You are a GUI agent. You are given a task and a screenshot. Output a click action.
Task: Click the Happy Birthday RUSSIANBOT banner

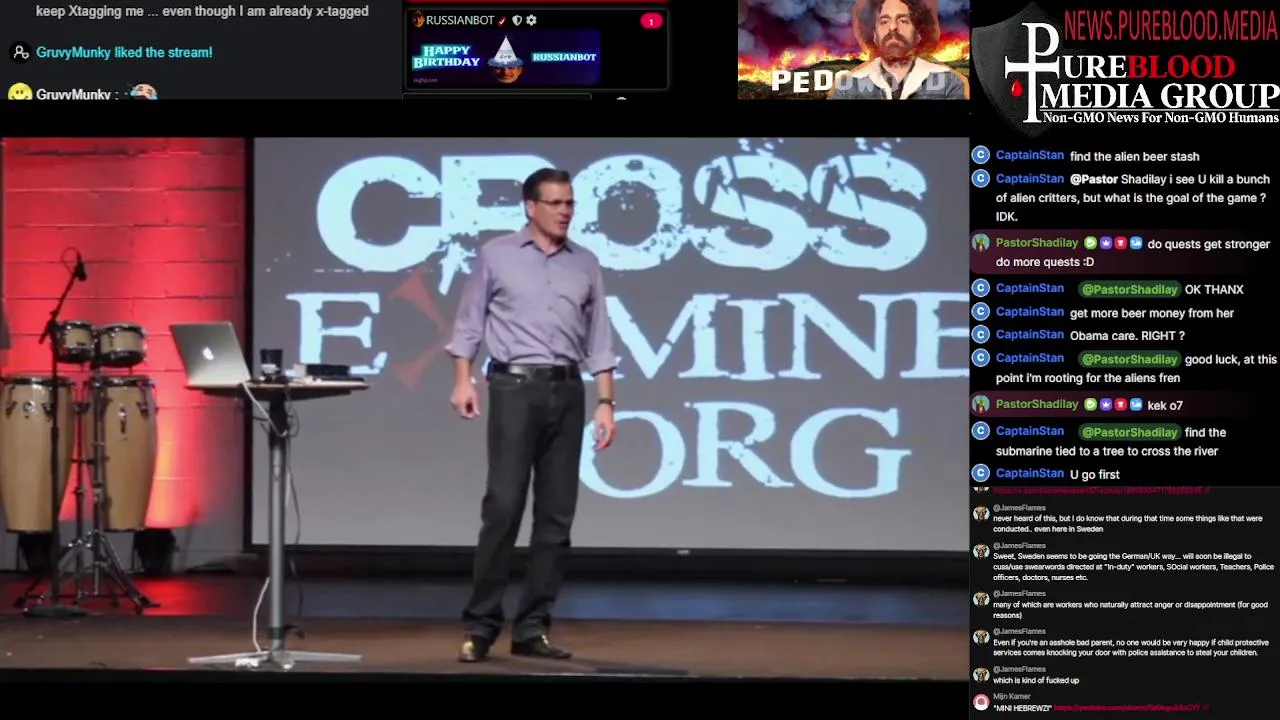pos(505,57)
